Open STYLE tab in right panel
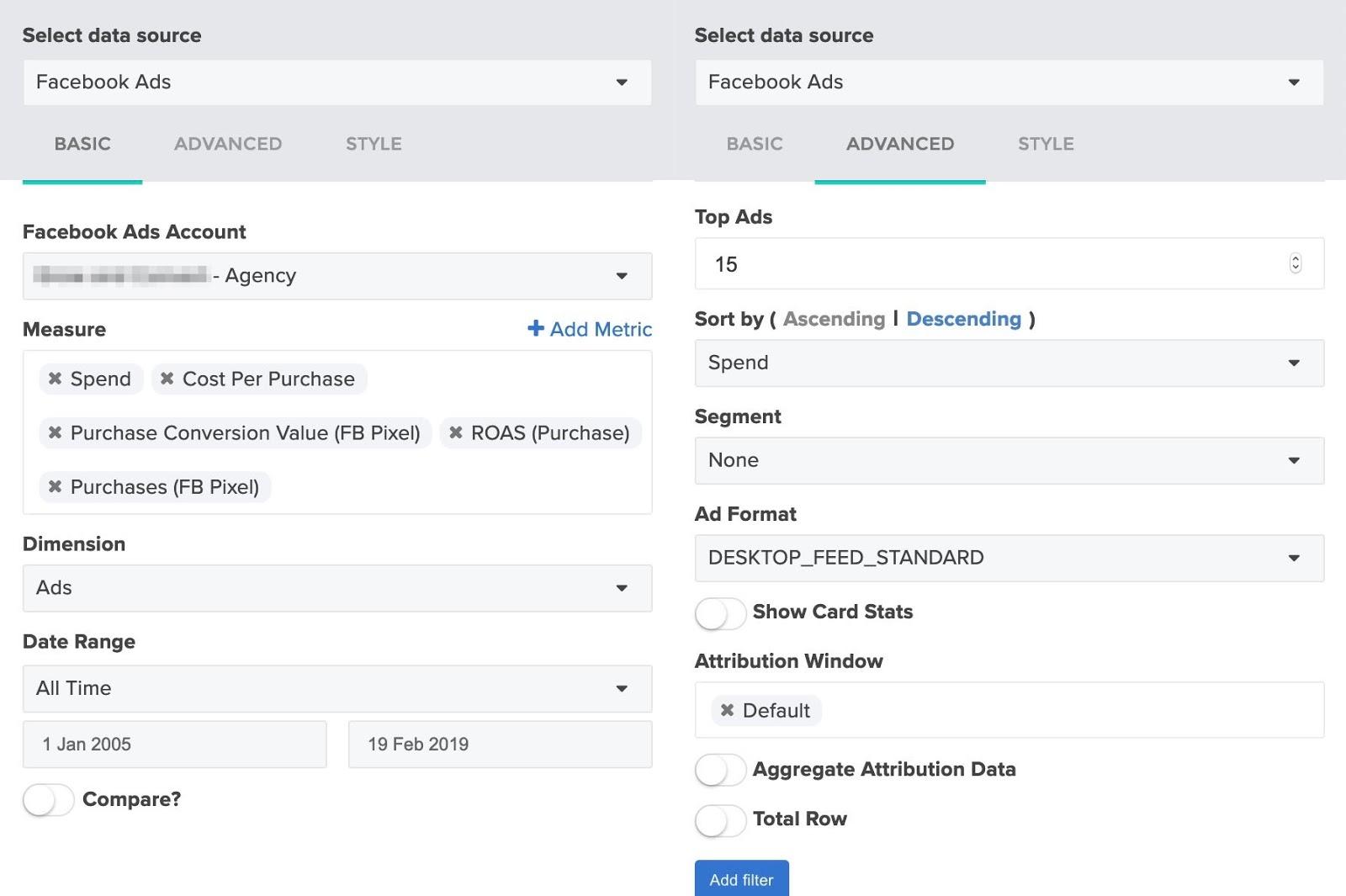 (1046, 144)
